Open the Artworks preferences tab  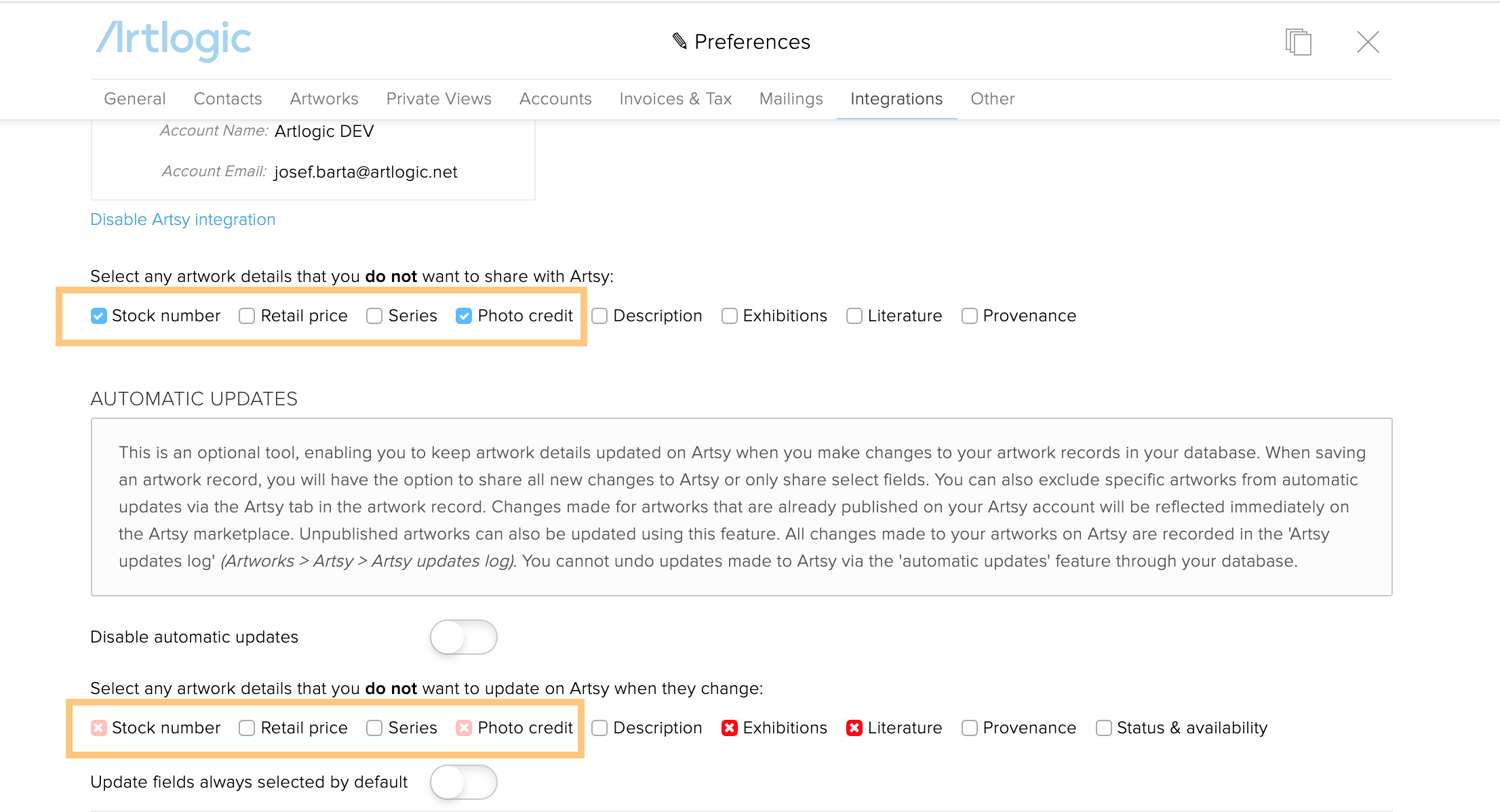coord(324,99)
